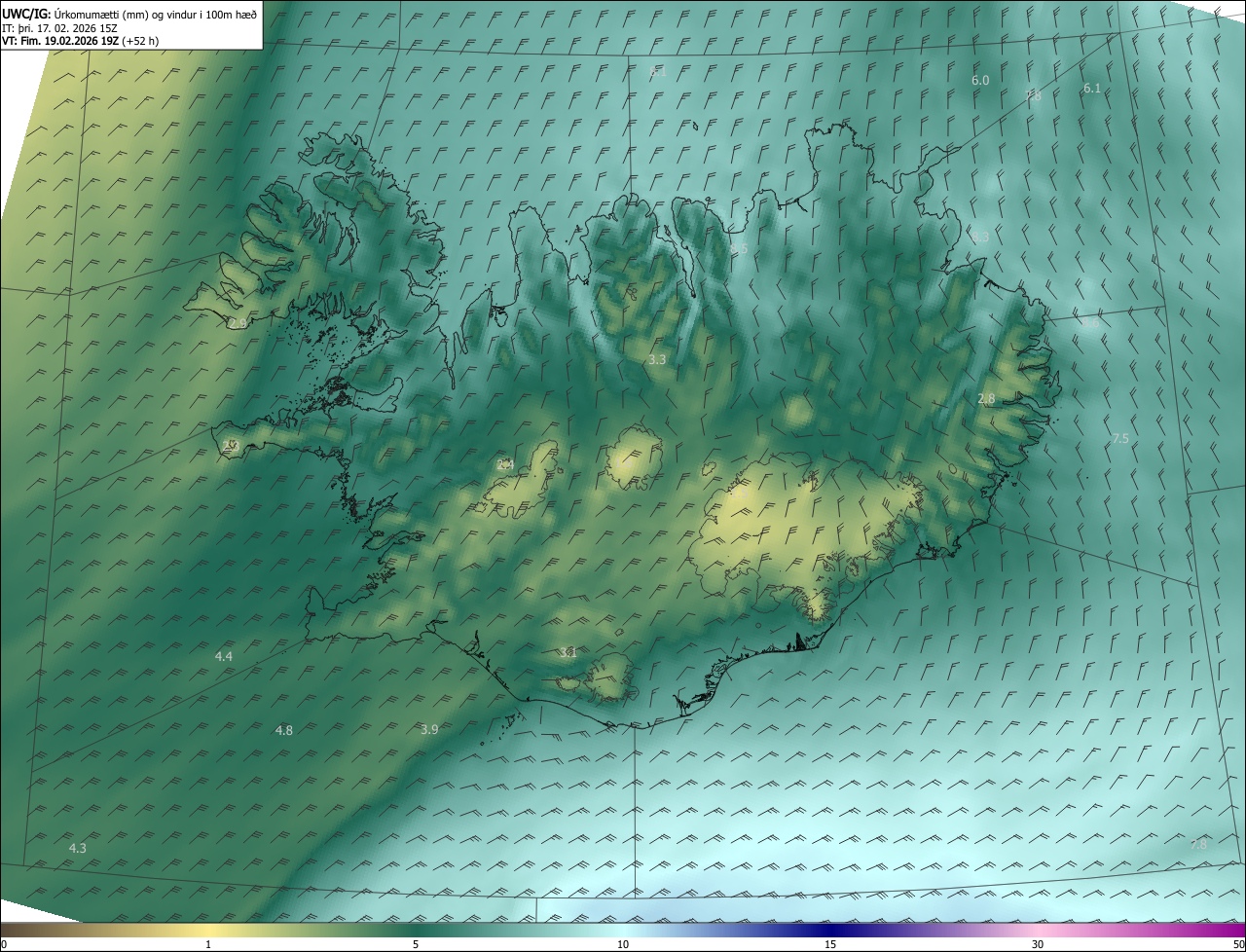Click the 5 tick label on the color scale
Image resolution: width=1246 pixels, height=952 pixels.
(416, 944)
